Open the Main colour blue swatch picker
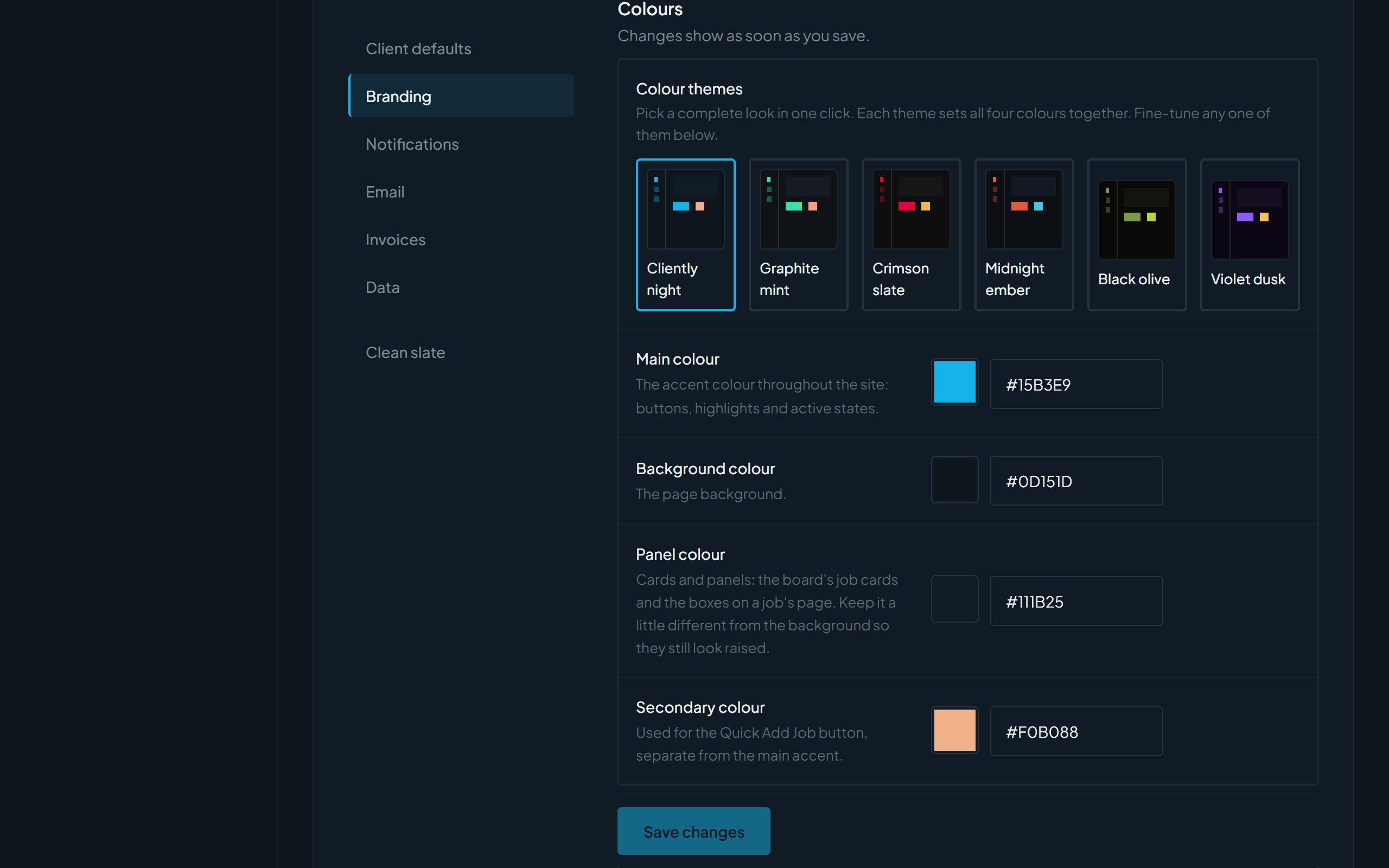Viewport: 1389px width, 868px height. point(954,382)
